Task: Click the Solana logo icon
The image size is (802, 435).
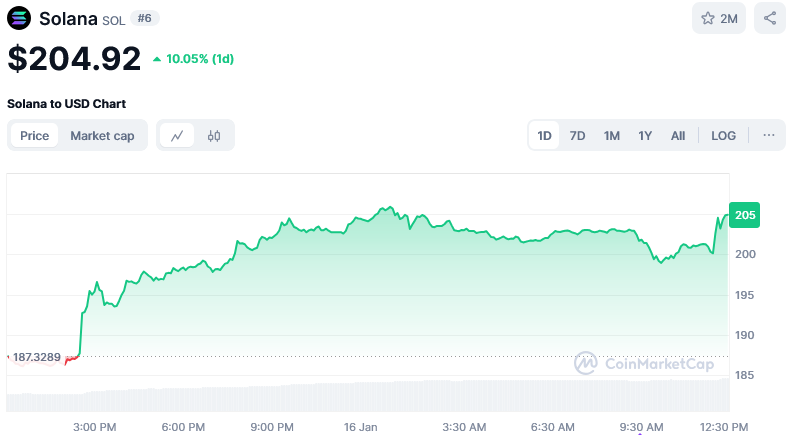Action: point(19,18)
